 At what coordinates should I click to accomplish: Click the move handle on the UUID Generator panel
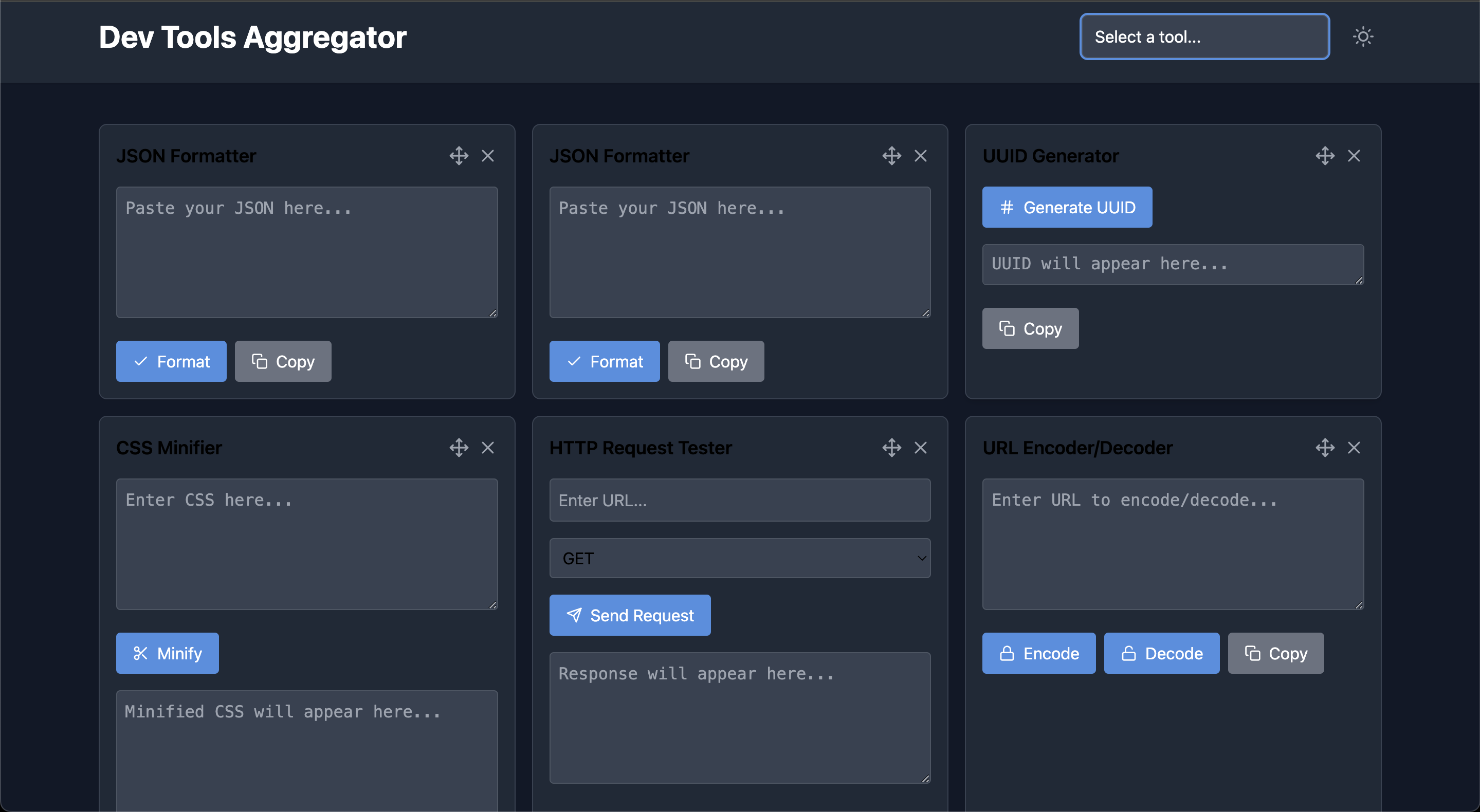click(x=1325, y=156)
